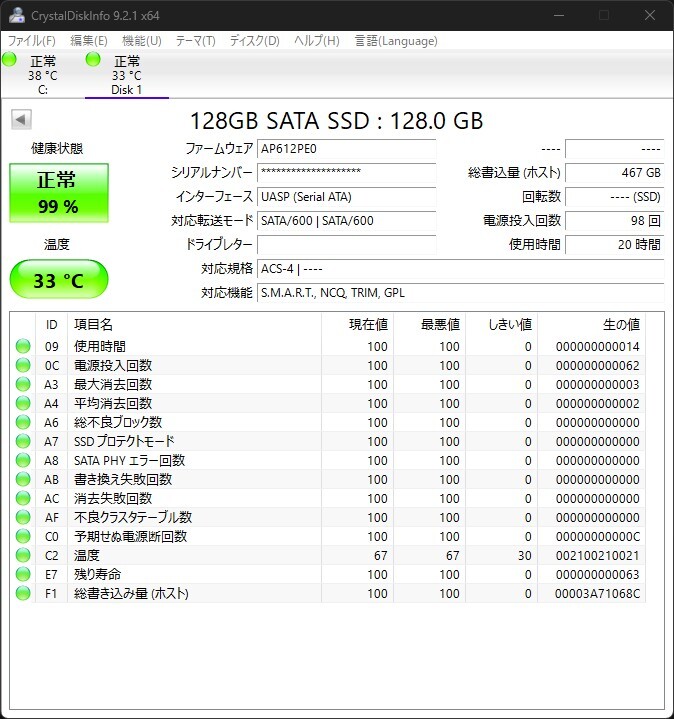Image resolution: width=674 pixels, height=719 pixels.
Task: Click the 正常 99 % health status button
Action: click(x=59, y=193)
